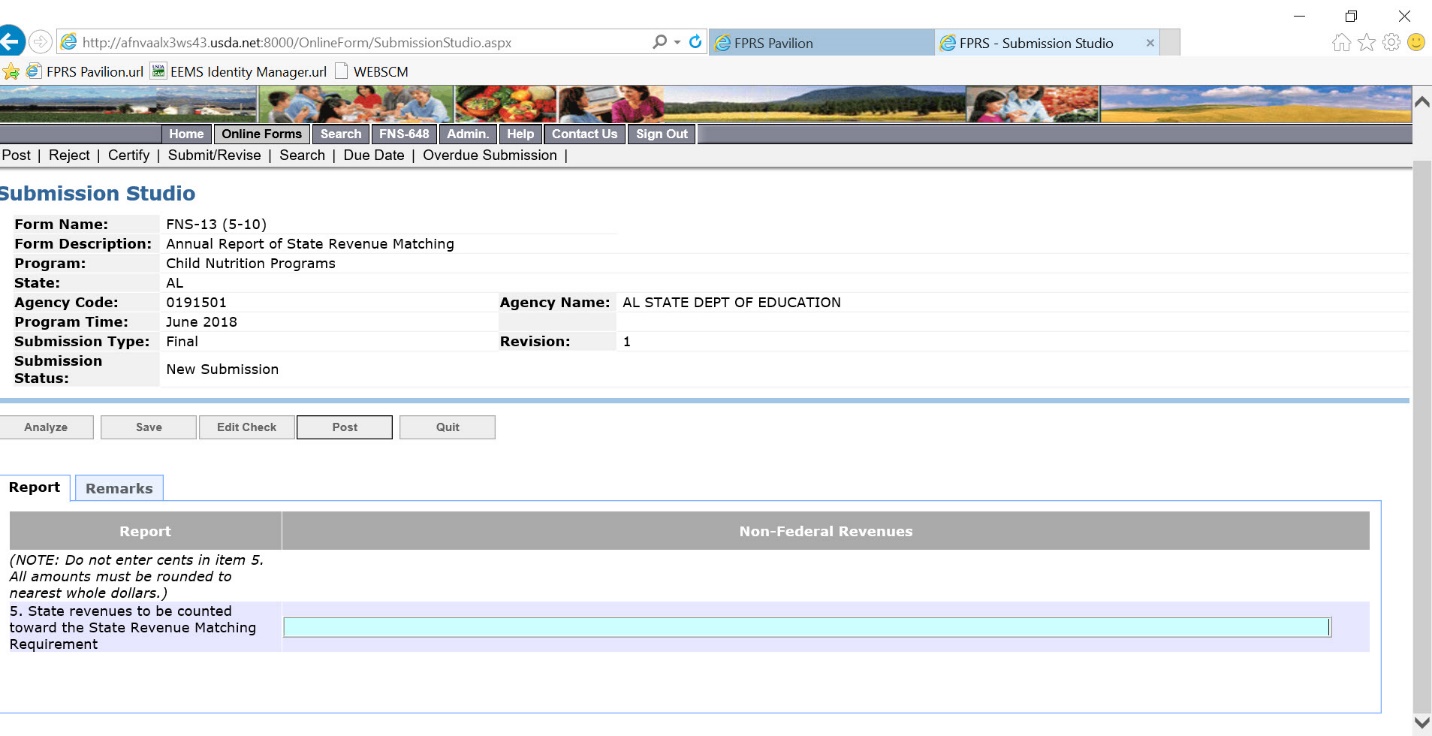Image resolution: width=1432 pixels, height=736 pixels.
Task: Click the Search submenu link
Action: tap(302, 155)
